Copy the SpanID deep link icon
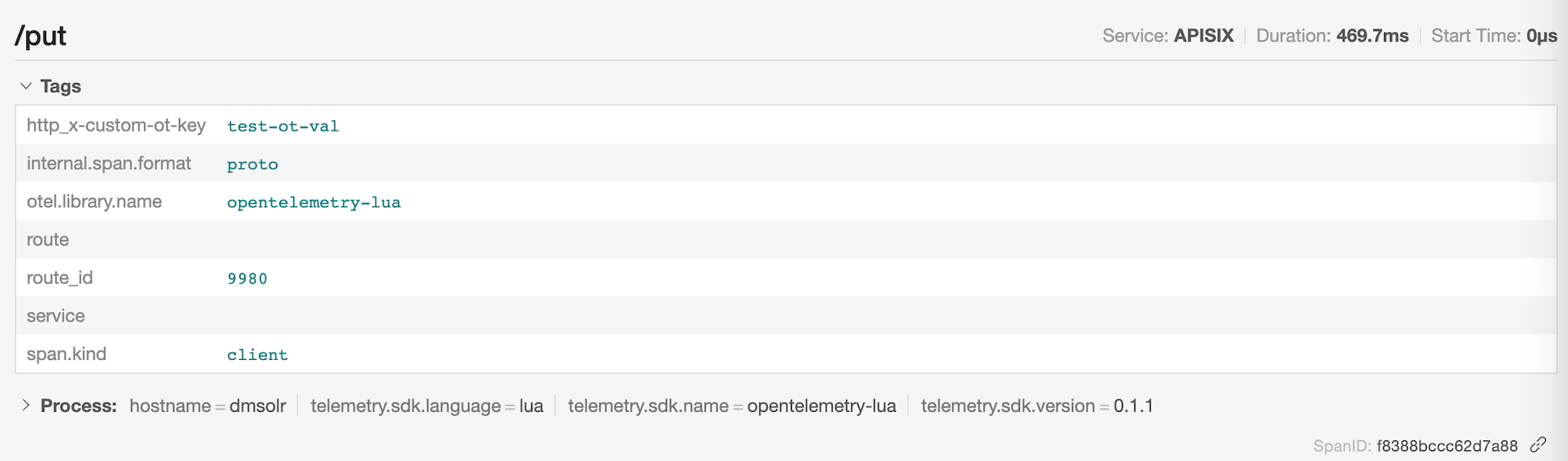 tap(1538, 445)
